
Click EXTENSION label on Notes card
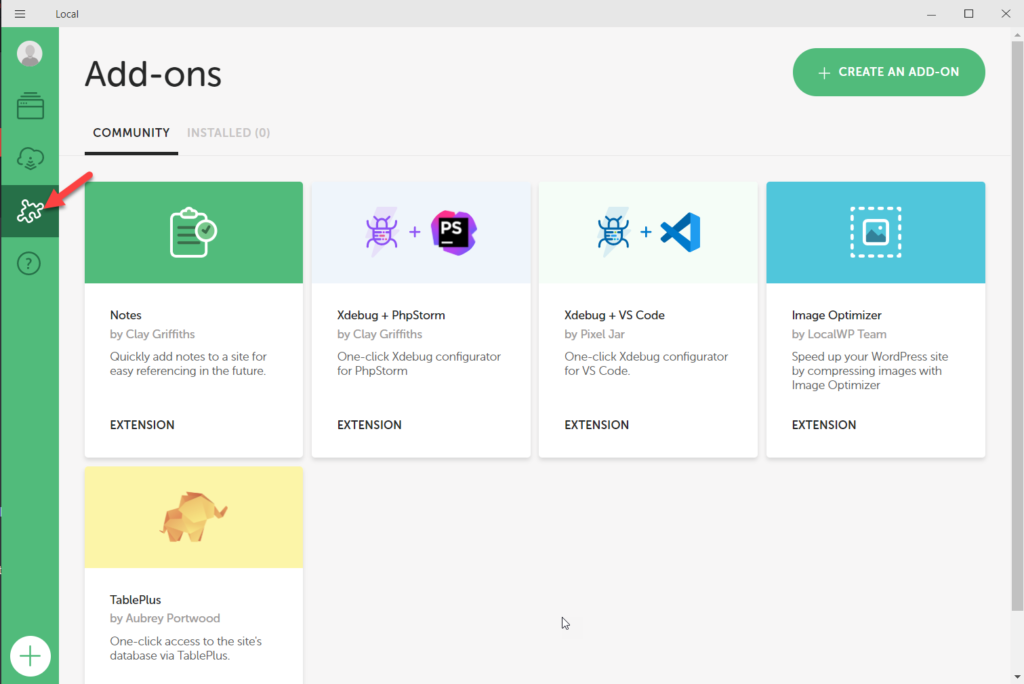click(x=142, y=425)
